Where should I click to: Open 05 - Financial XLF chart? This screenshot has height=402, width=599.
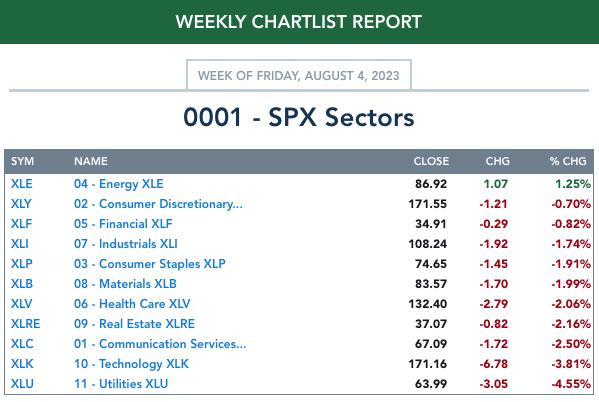123,224
